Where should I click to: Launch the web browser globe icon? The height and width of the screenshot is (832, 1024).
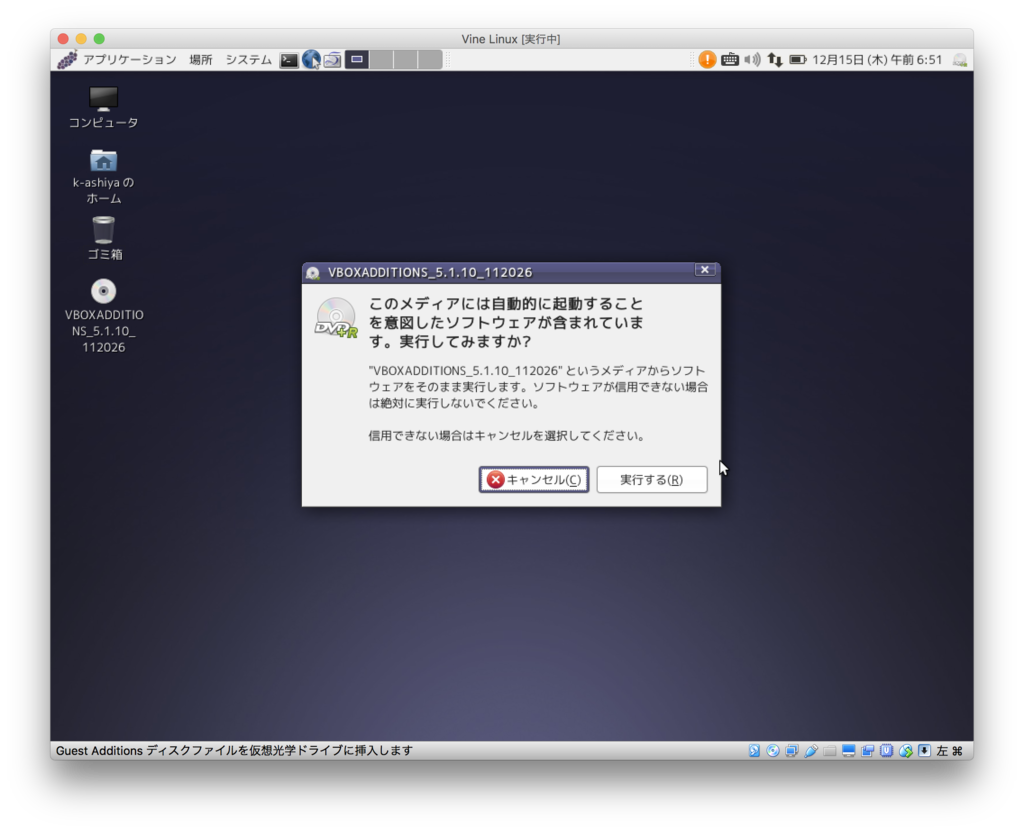pyautogui.click(x=311, y=59)
